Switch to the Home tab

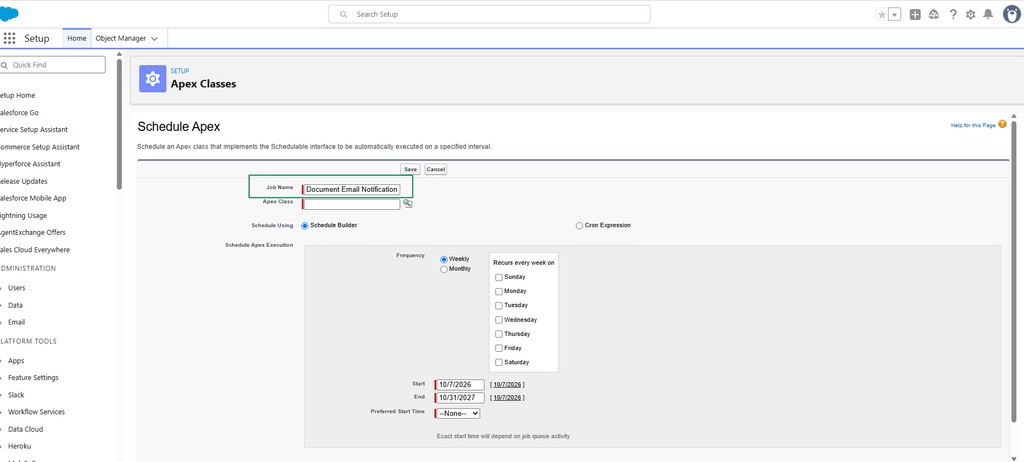point(76,38)
